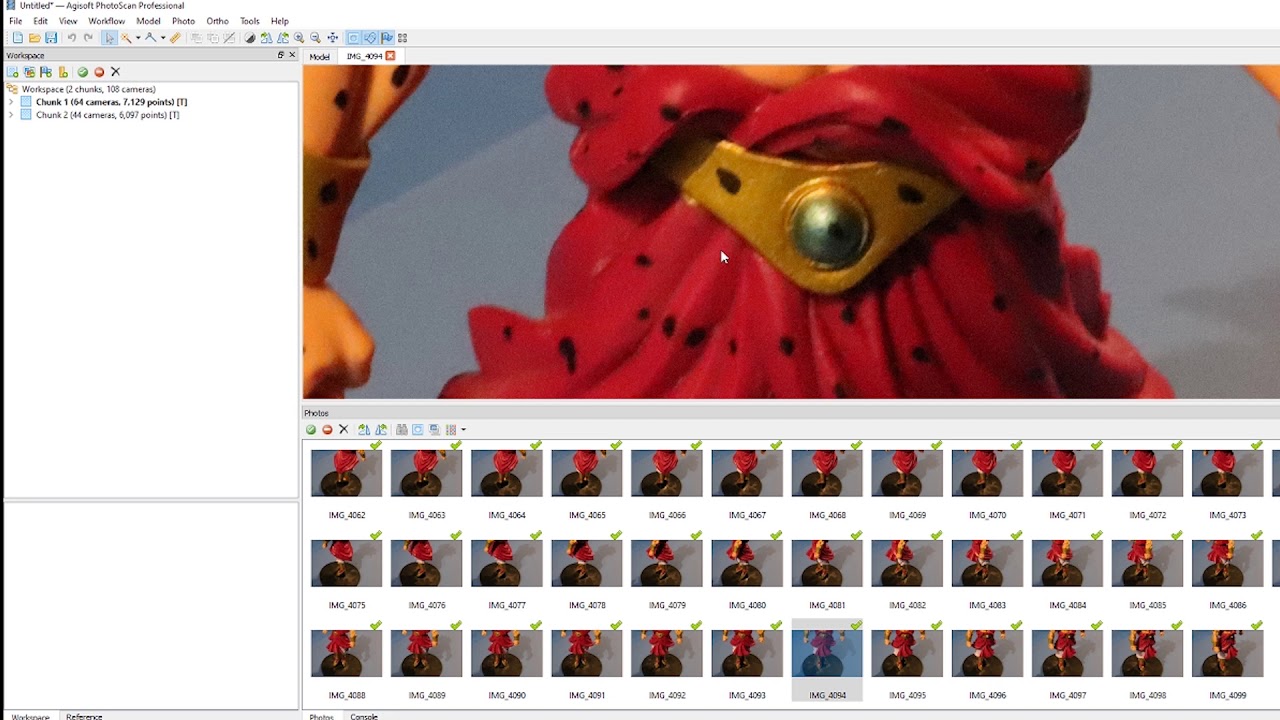Open the Tools menu
This screenshot has width=1280, height=720.
250,21
